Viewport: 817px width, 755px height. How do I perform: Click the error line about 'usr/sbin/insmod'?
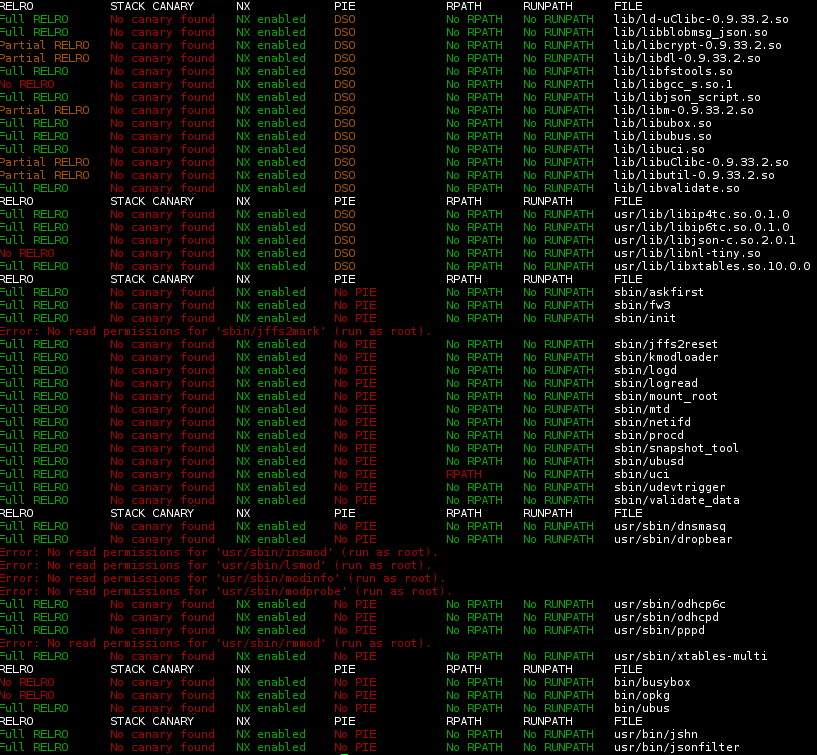219,553
